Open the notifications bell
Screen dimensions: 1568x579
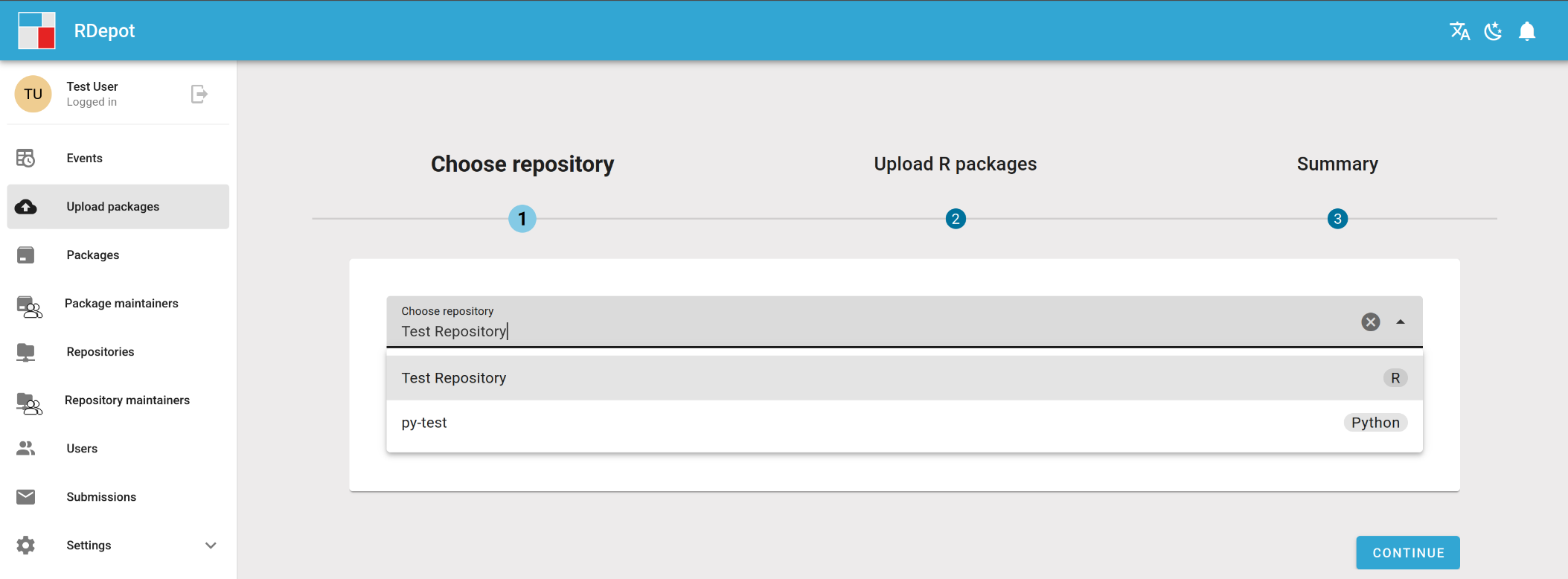[x=1527, y=31]
